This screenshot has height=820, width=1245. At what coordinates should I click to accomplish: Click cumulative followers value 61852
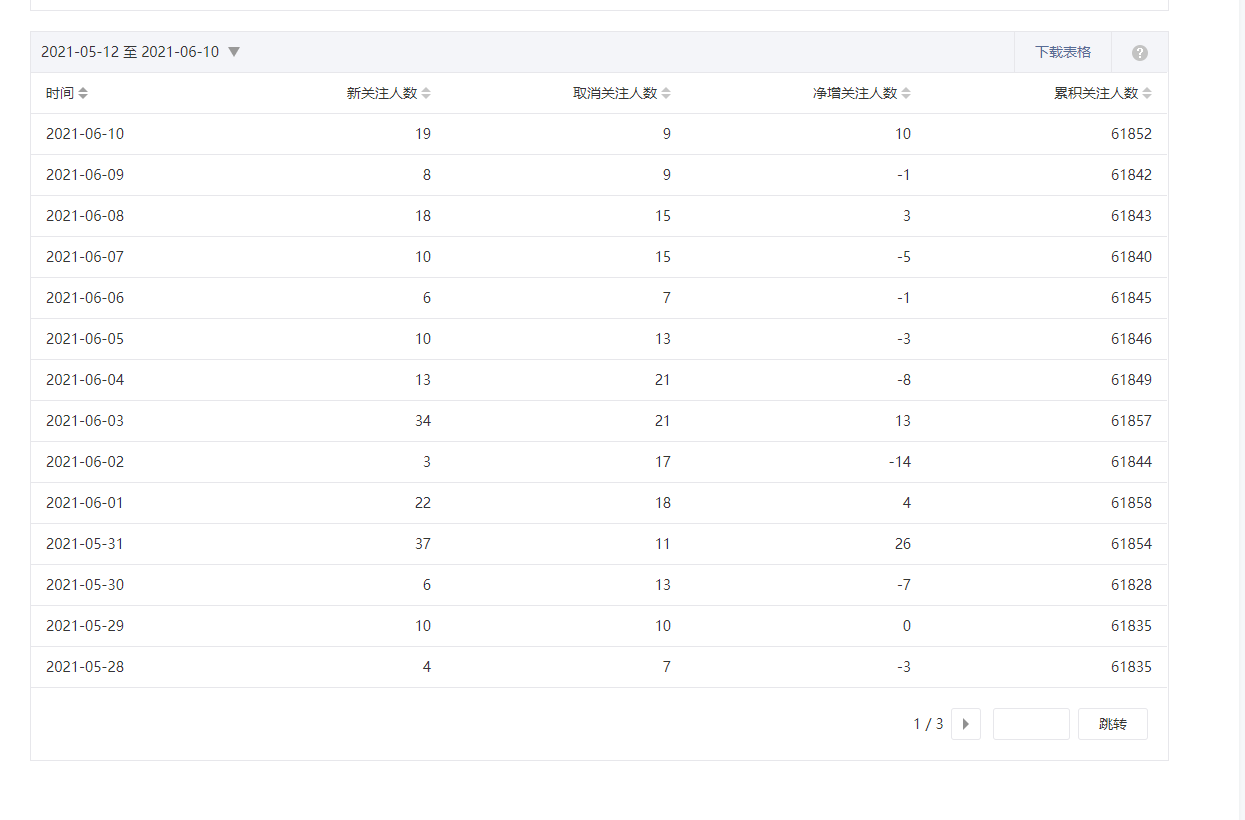tap(1131, 134)
